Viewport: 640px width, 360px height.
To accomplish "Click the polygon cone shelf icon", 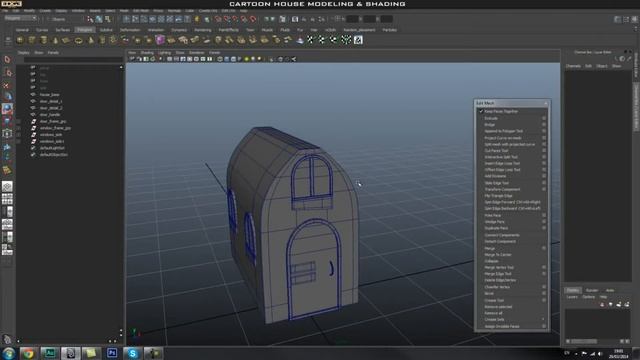I will (55, 40).
